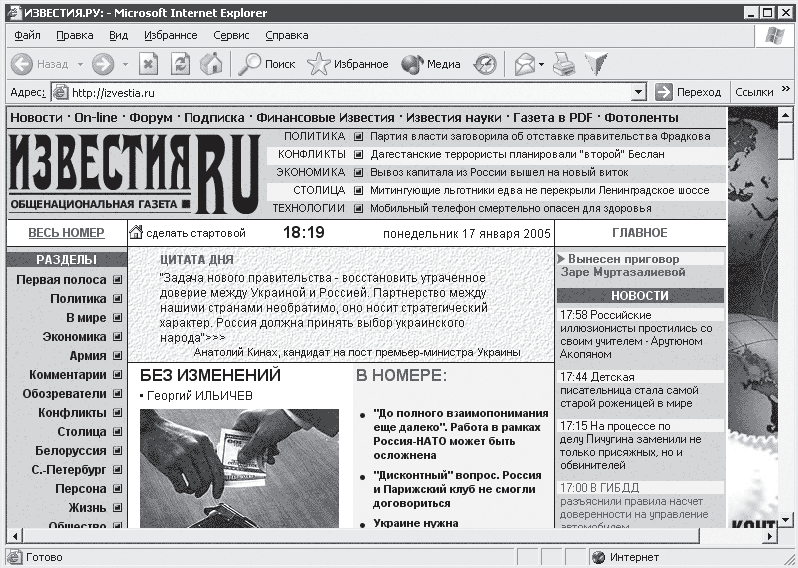Click the hands with money article photo
The width and height of the screenshot is (798, 568).
[239, 468]
